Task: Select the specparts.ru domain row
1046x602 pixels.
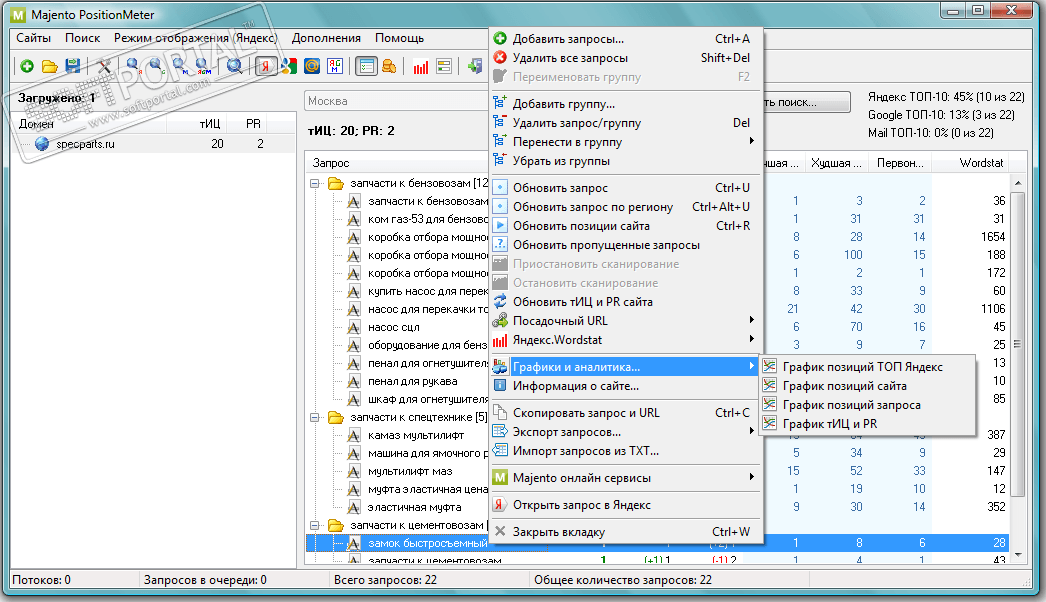Action: (x=153, y=143)
